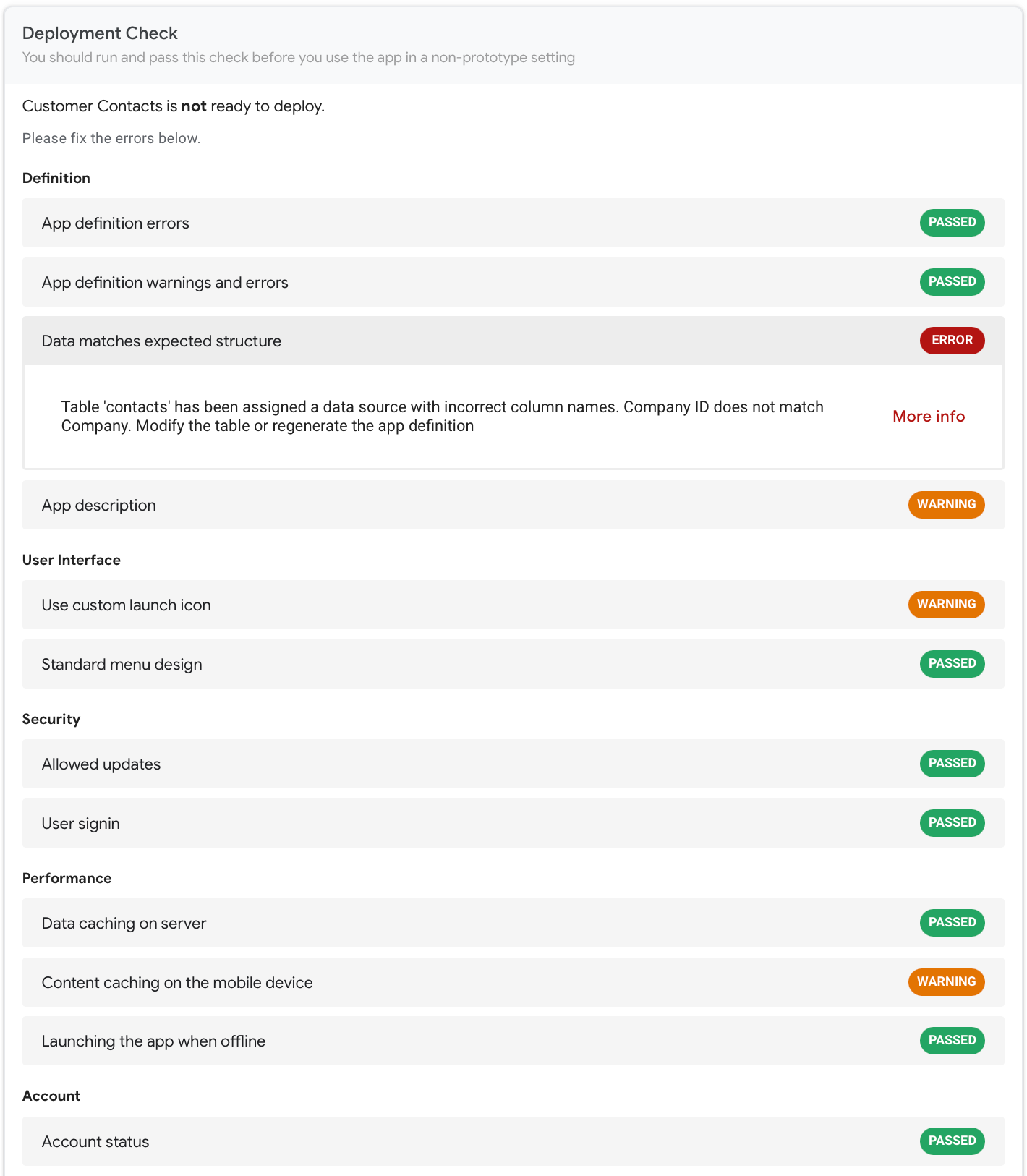
Task: Toggle the Data caching on server check open
Action: point(506,923)
